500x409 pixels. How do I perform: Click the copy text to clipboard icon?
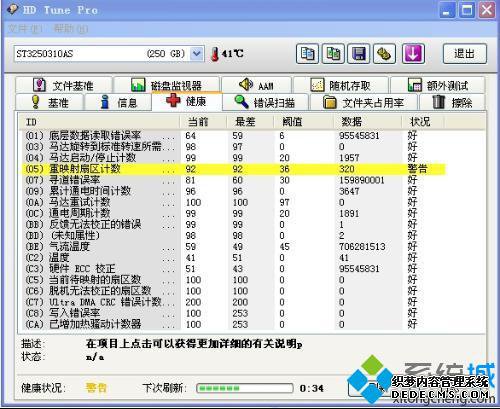(307, 54)
